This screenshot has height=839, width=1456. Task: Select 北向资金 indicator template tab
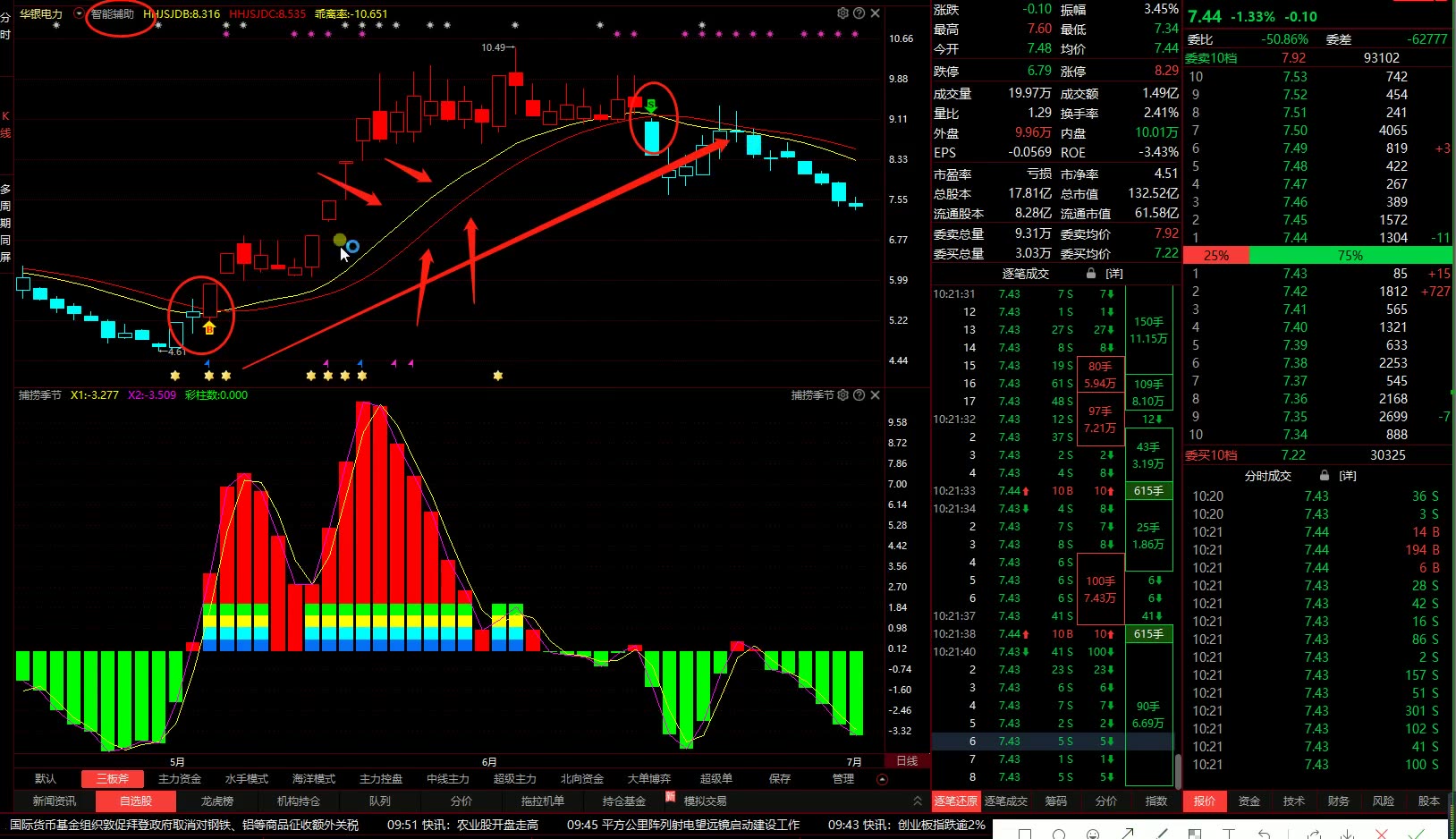[582, 779]
